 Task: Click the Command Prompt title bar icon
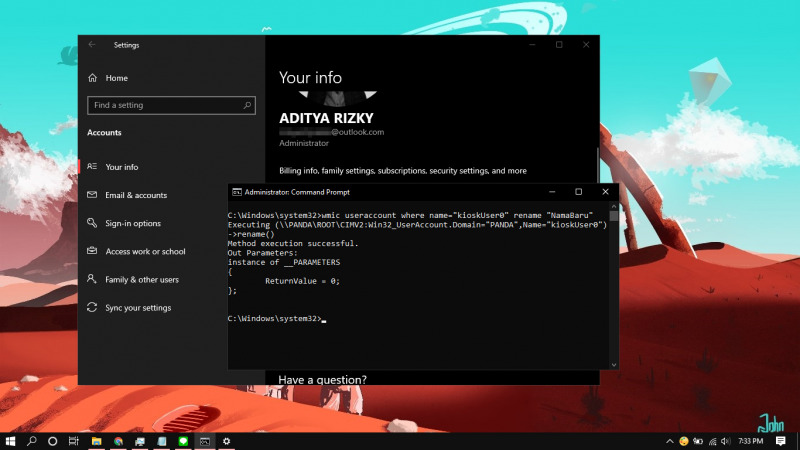(237, 192)
